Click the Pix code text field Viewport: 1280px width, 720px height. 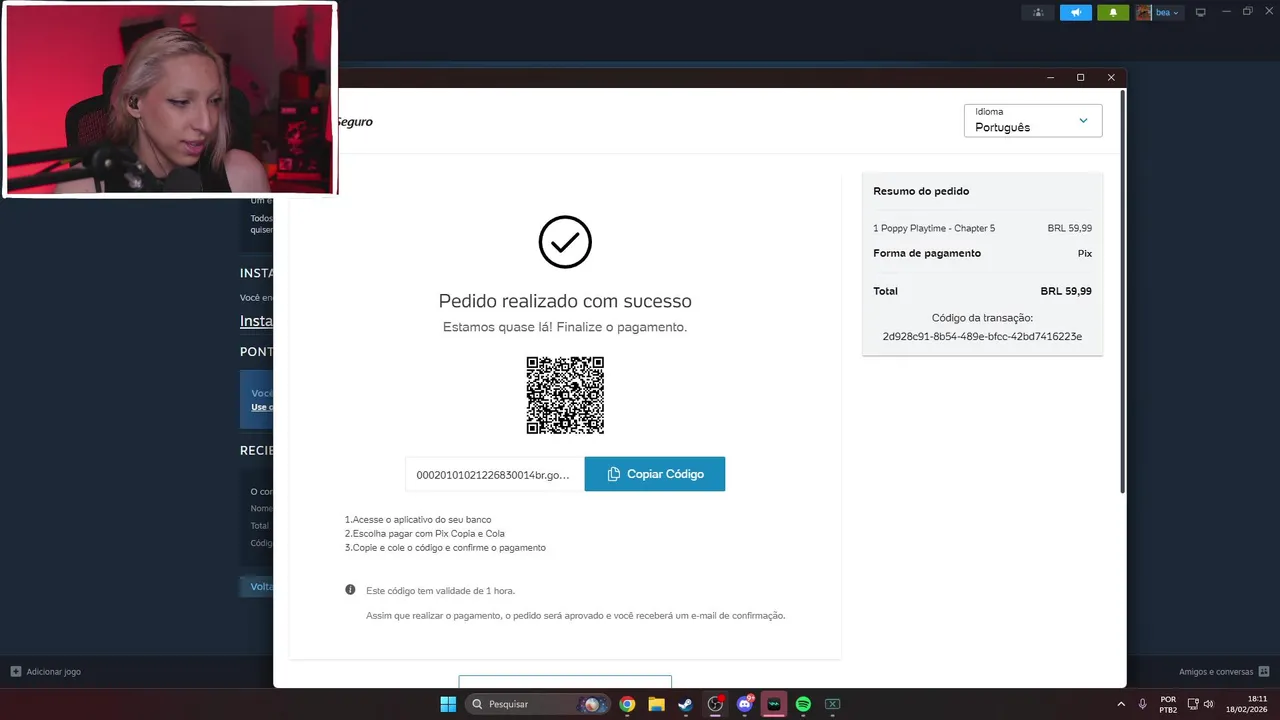pos(494,474)
